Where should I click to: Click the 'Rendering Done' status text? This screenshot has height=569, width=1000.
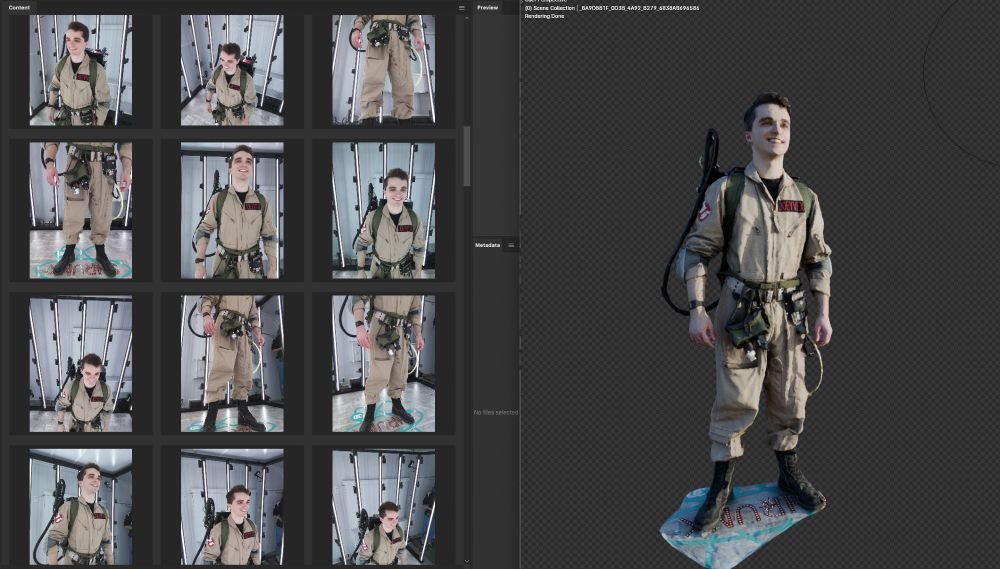pyautogui.click(x=545, y=16)
